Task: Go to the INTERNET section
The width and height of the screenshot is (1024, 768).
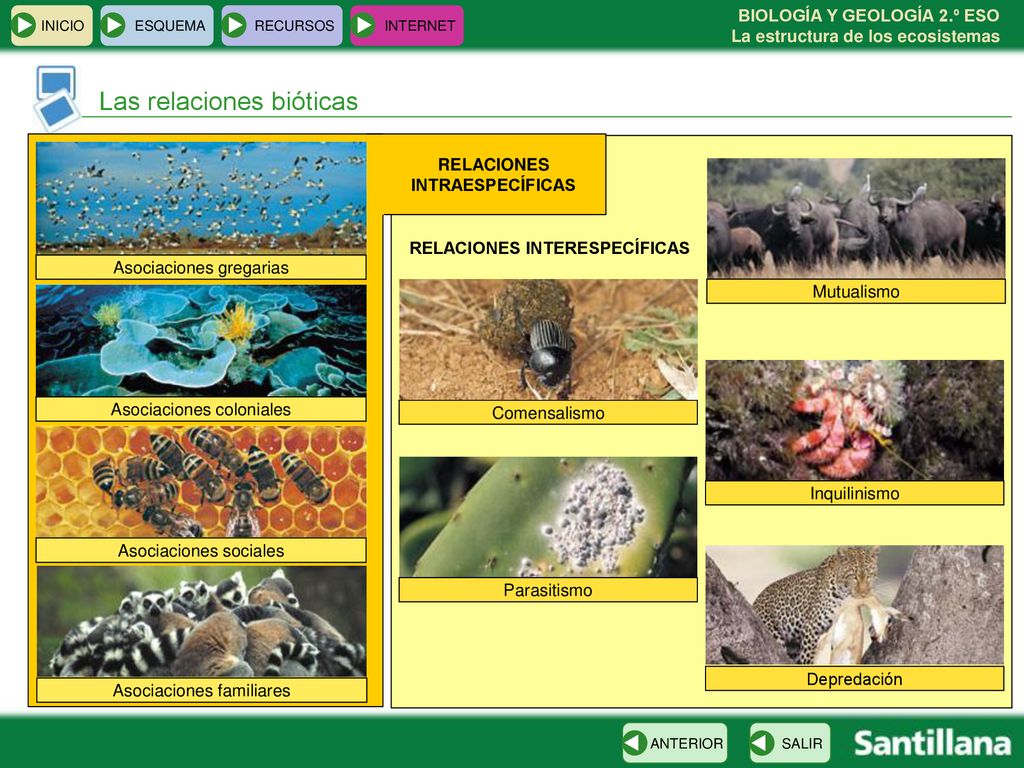Action: point(407,25)
